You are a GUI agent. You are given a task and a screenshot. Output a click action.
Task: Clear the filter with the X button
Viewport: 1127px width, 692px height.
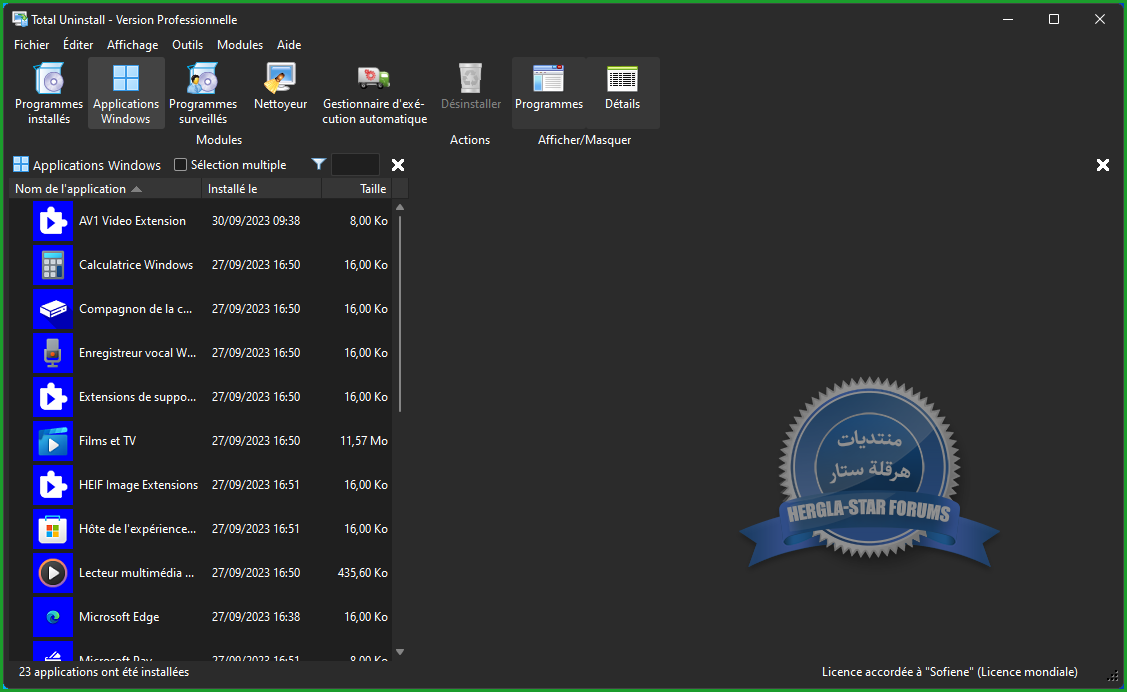[x=397, y=165]
